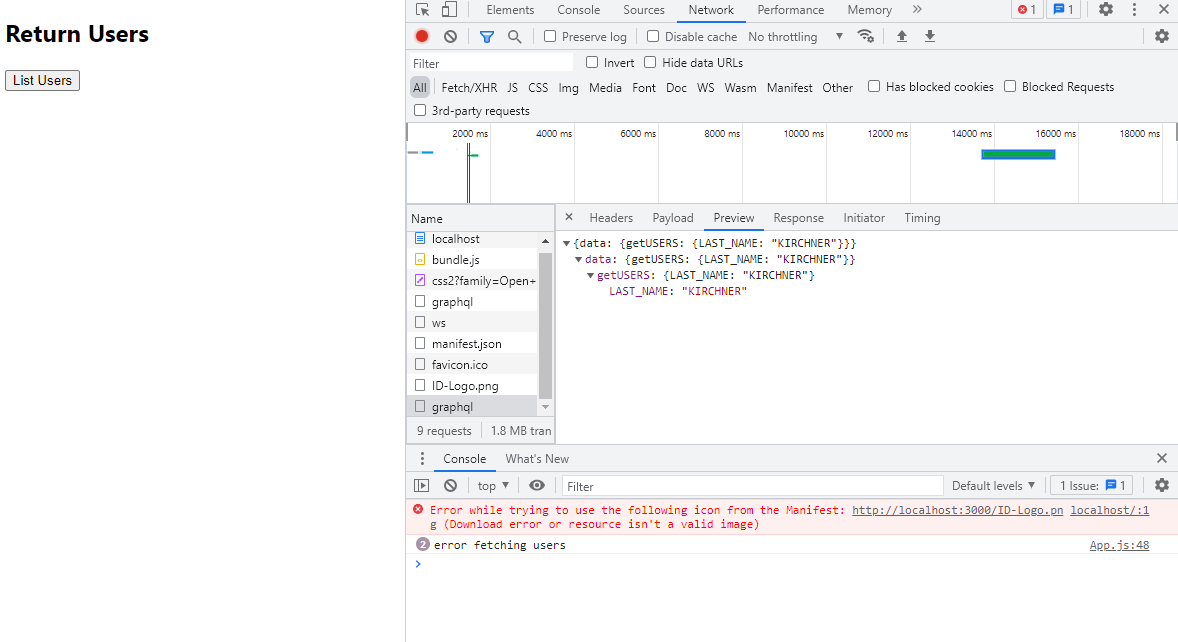Viewport: 1178px width, 642px height.
Task: Click the network Filter text field
Action: pos(491,63)
